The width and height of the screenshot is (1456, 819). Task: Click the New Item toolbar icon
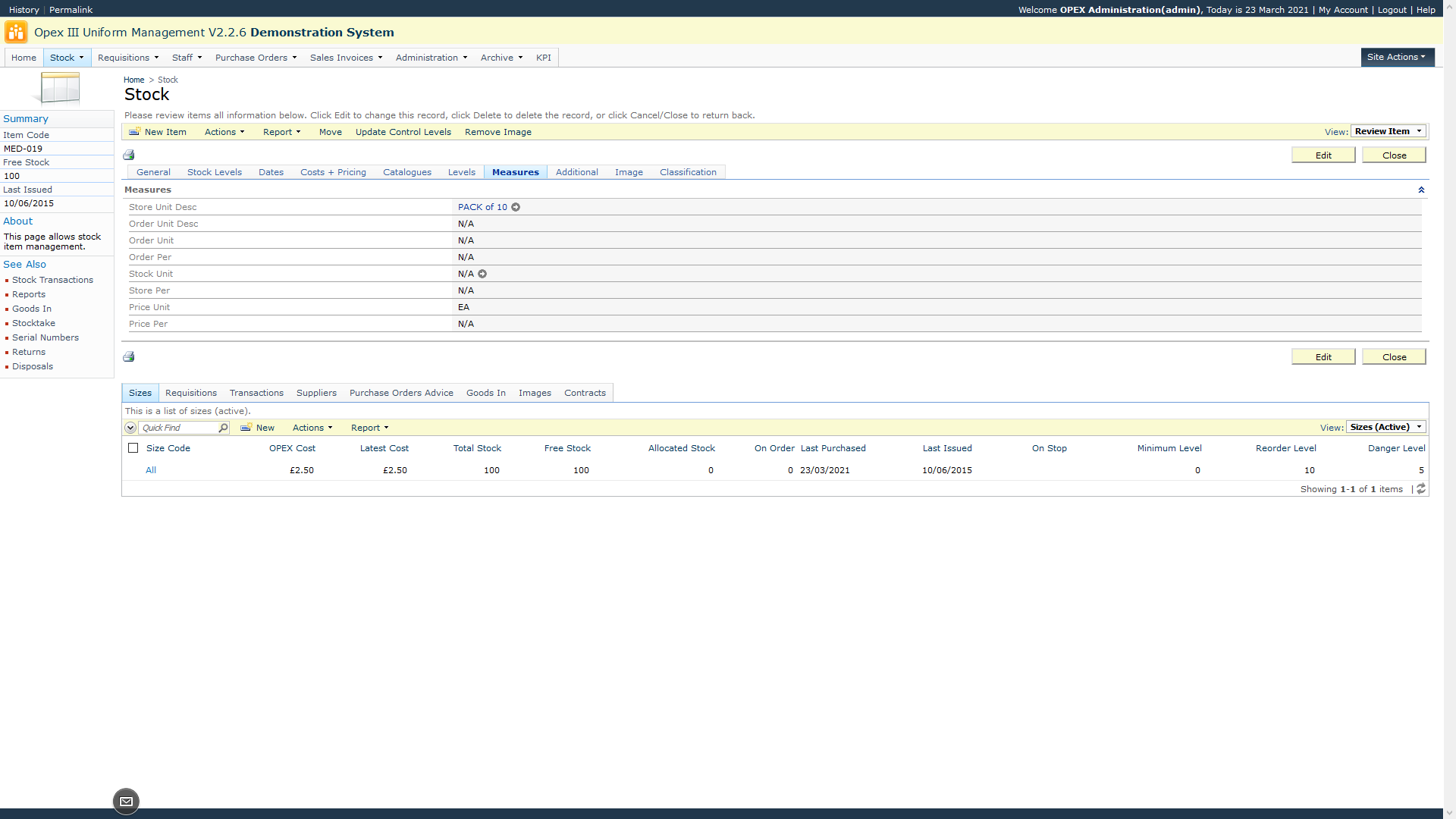pyautogui.click(x=135, y=132)
